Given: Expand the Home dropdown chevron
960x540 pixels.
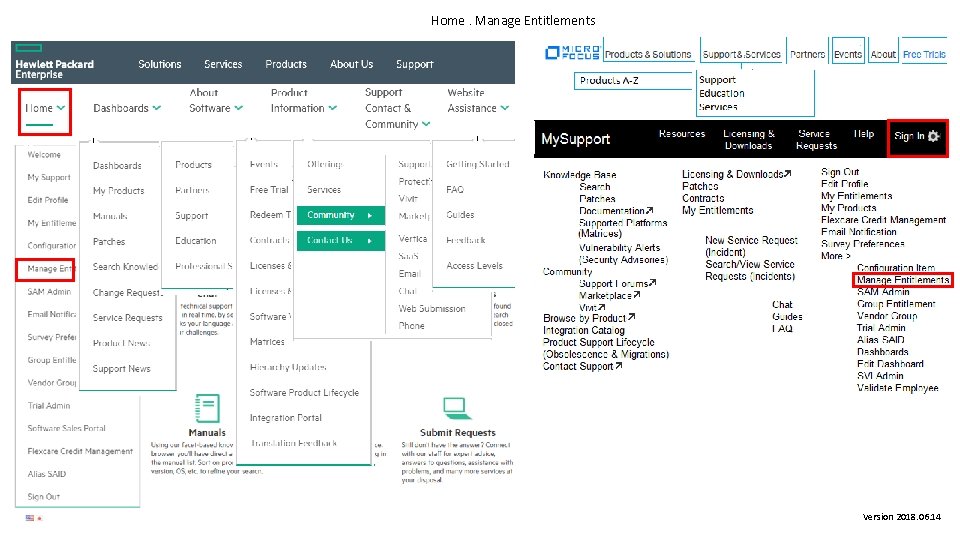Looking at the screenshot, I should pyautogui.click(x=61, y=108).
